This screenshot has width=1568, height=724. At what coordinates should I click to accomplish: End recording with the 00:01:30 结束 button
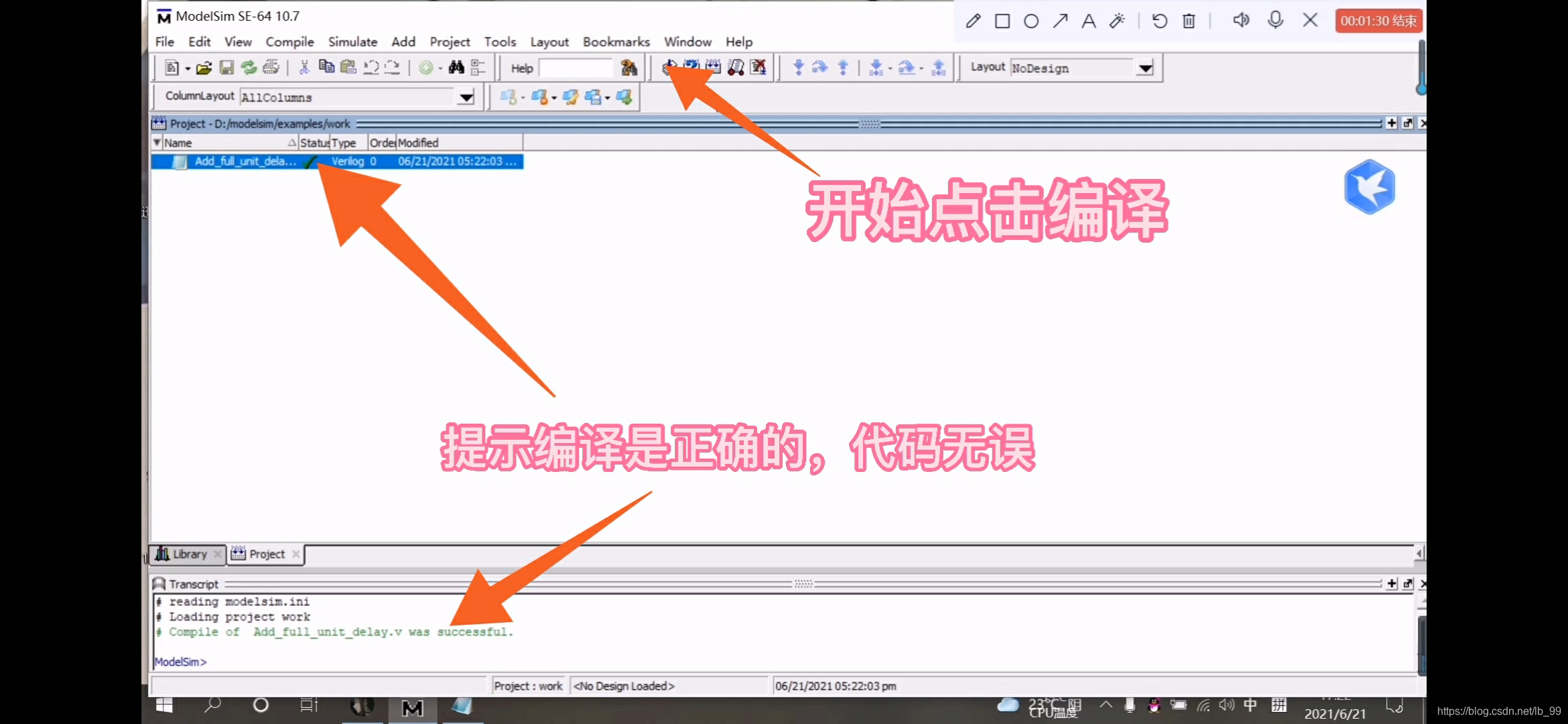click(x=1378, y=21)
